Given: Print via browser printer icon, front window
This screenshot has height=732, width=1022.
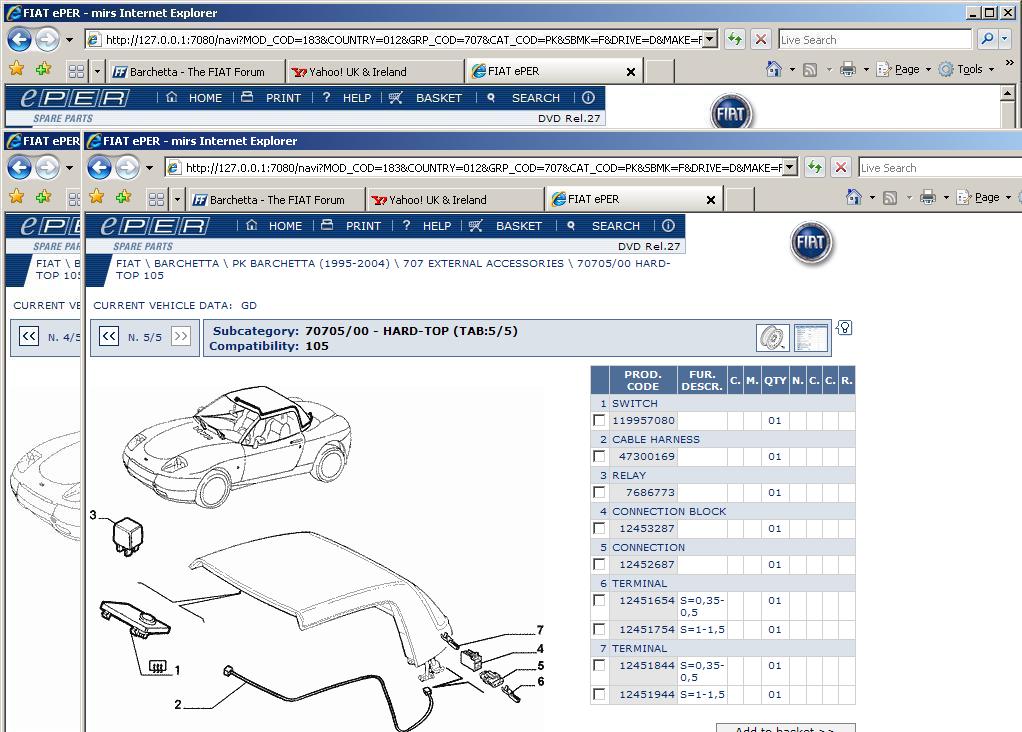Looking at the screenshot, I should point(928,197).
